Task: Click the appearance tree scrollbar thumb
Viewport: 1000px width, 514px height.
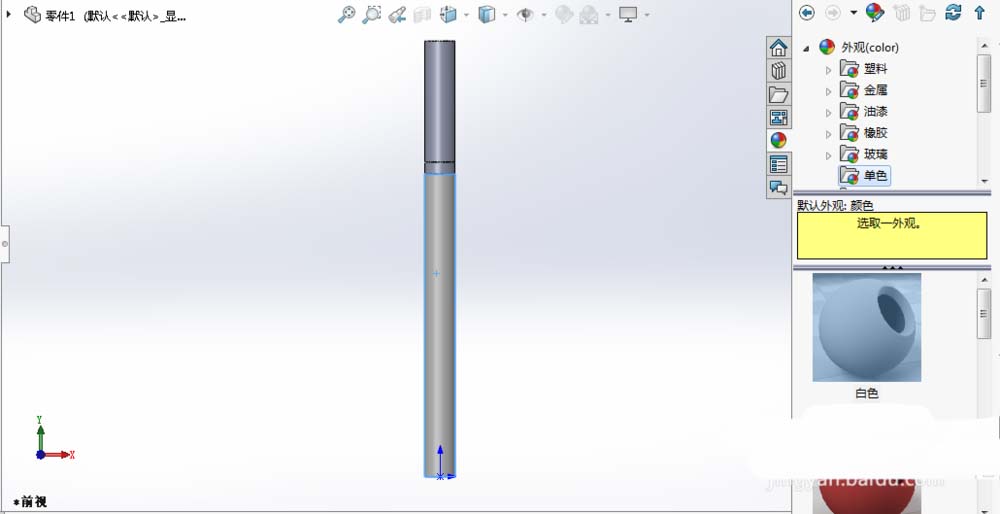Action: 983,83
